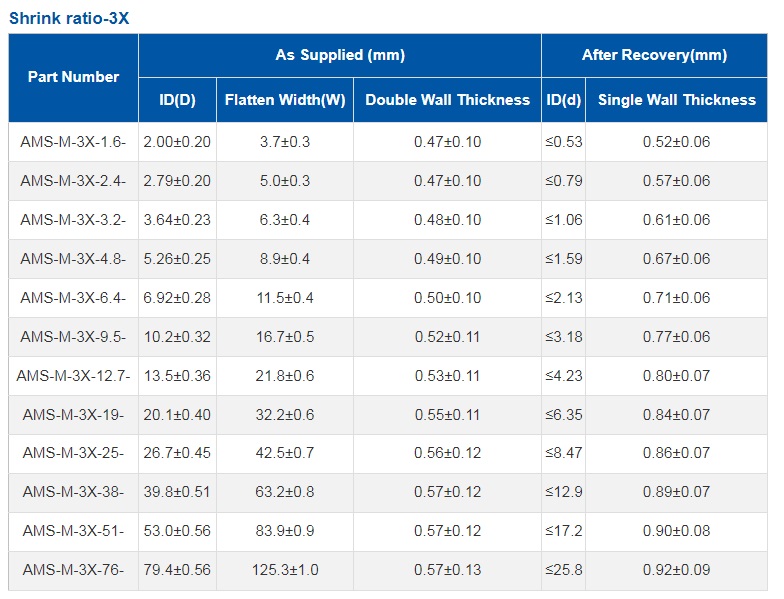The height and width of the screenshot is (599, 784).
Task: Click the Single Wall Thickness header
Action: 676,100
